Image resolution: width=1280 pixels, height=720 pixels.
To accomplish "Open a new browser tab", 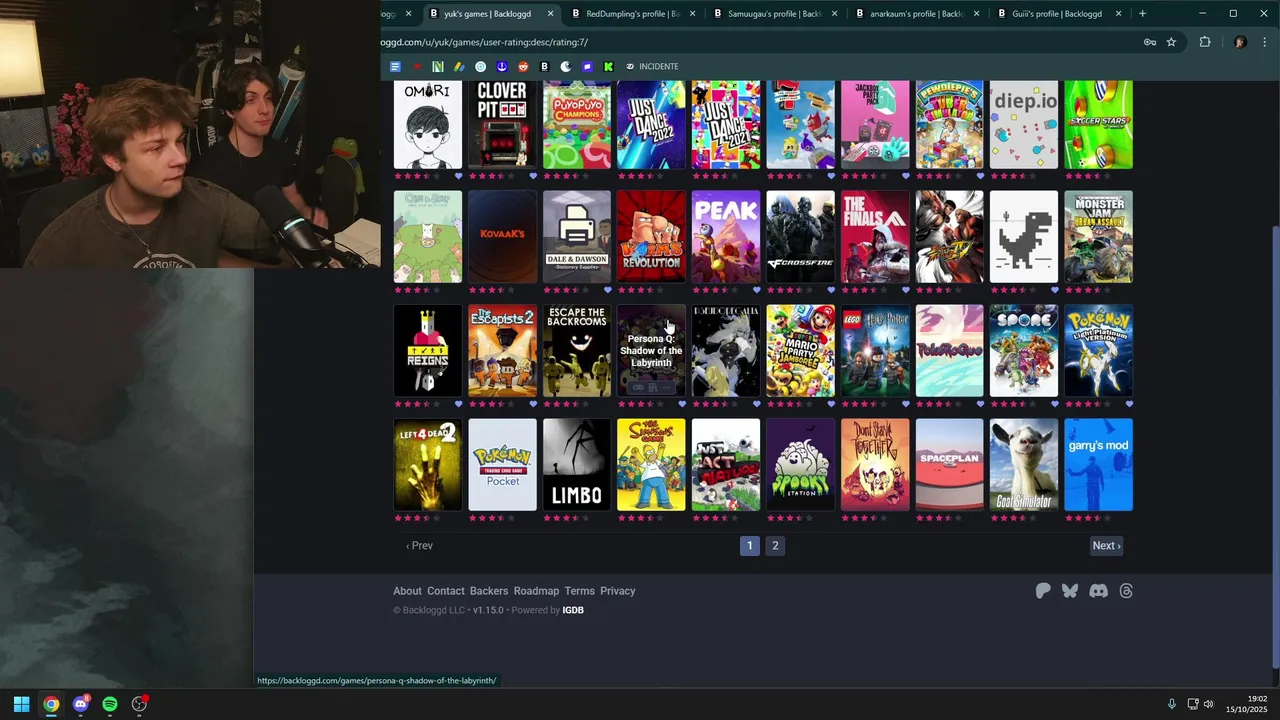I will (x=1142, y=13).
